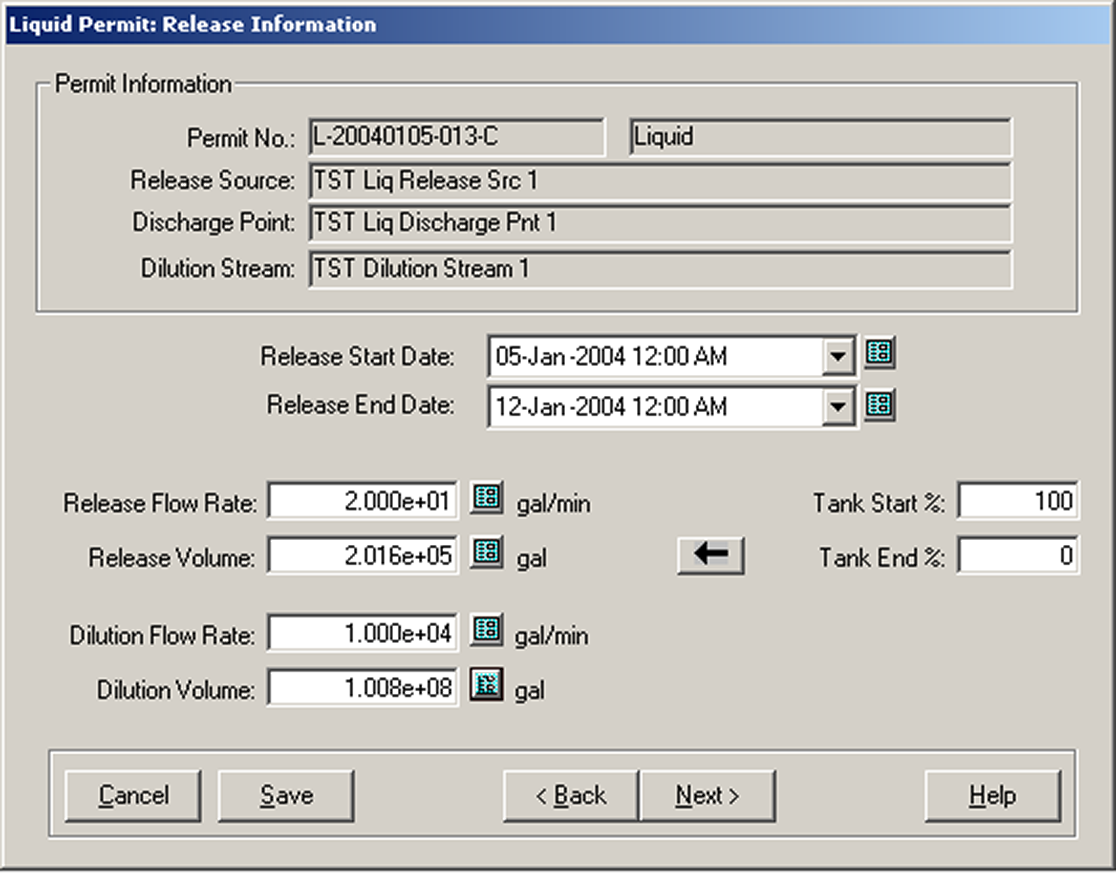The height and width of the screenshot is (873, 1116).
Task: Click the calculator icon beside the first gal/min field
Action: pyautogui.click(x=487, y=497)
